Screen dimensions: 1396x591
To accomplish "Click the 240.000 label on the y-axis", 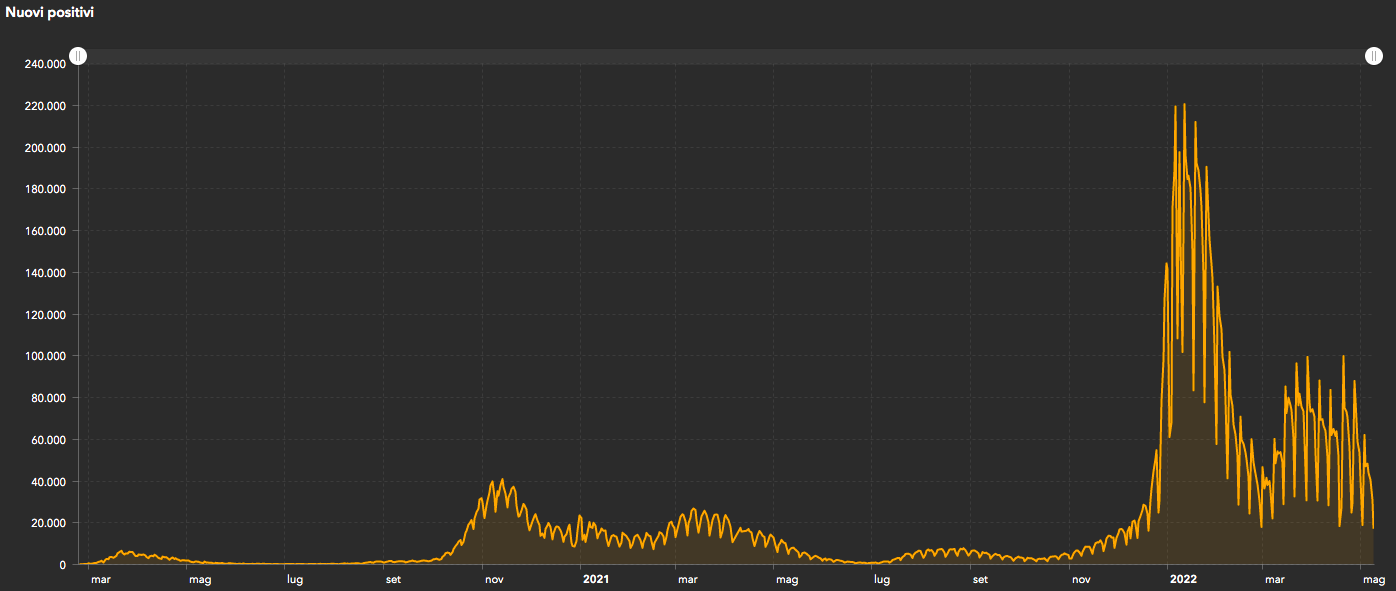I will [45, 64].
